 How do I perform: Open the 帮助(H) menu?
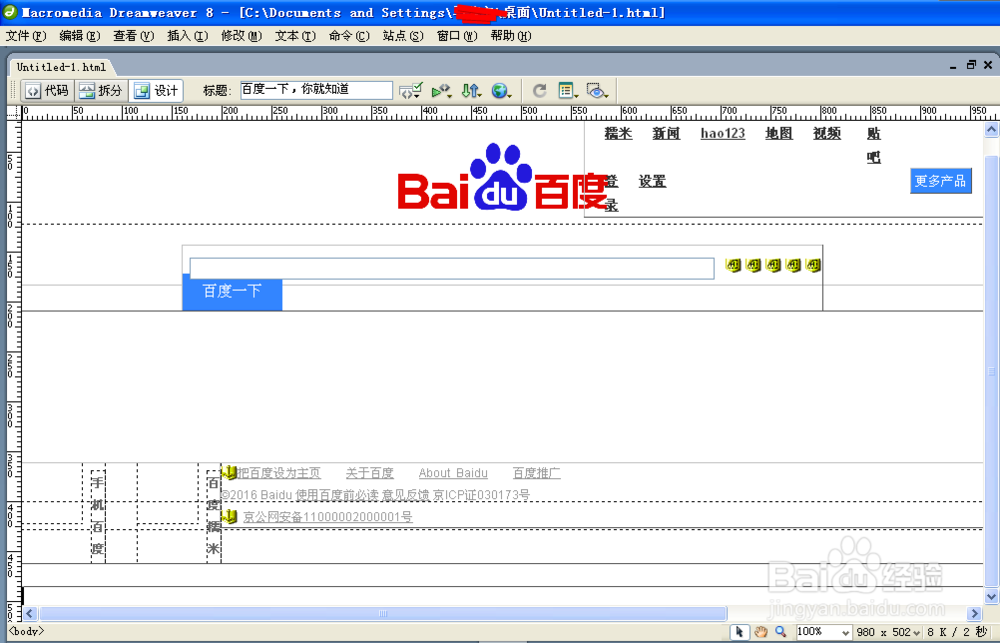point(511,36)
